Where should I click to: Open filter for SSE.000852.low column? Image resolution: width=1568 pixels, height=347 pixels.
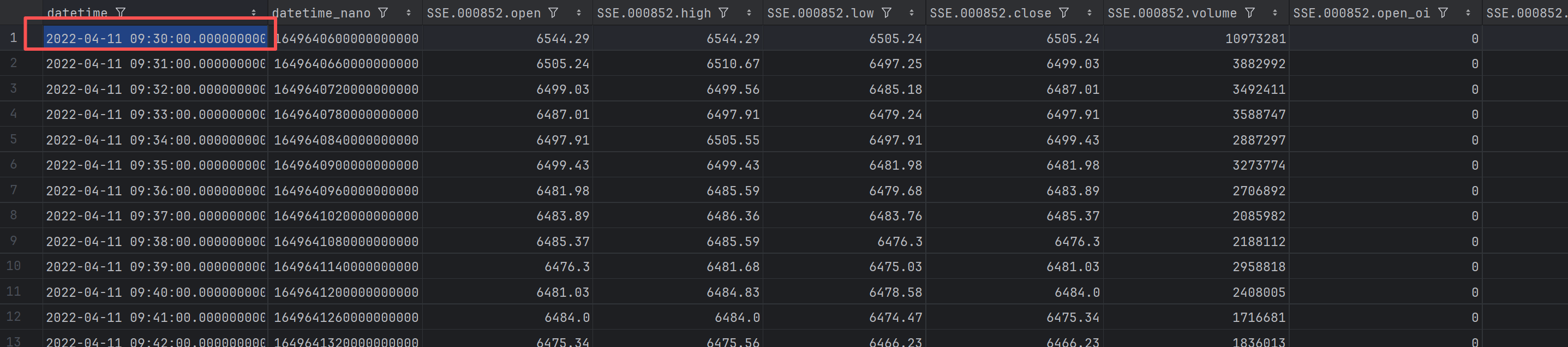[887, 12]
